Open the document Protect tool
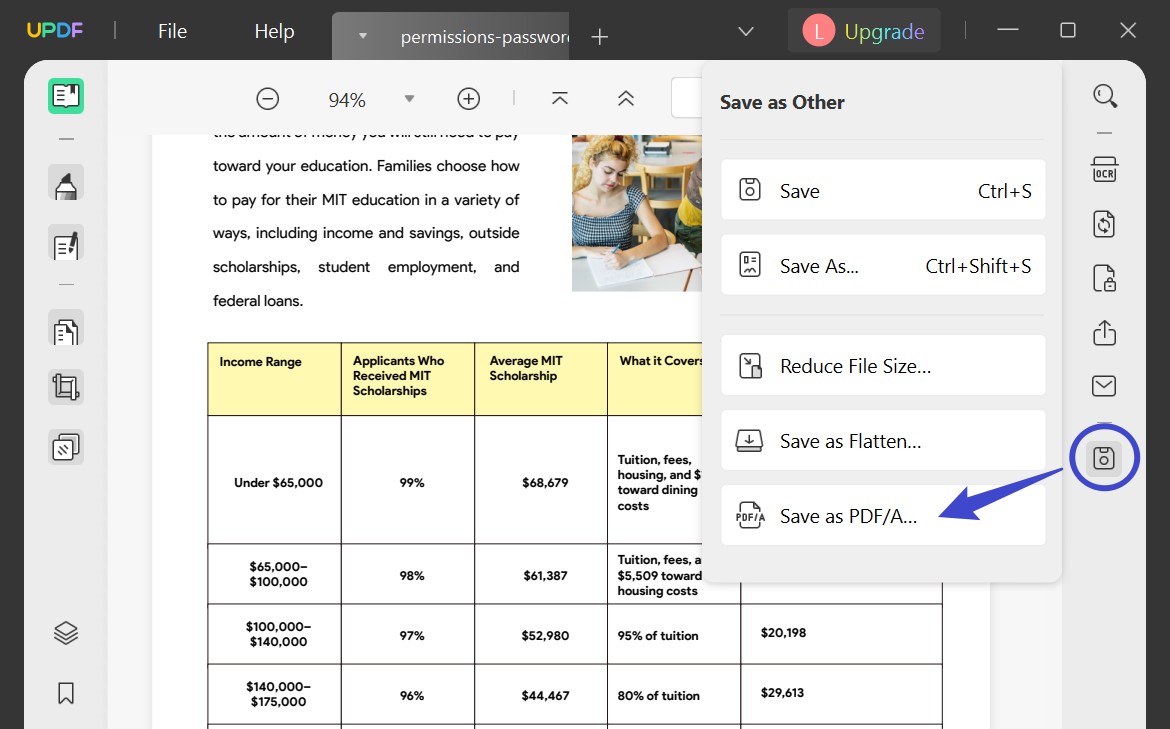The height and width of the screenshot is (729, 1170). pyautogui.click(x=1104, y=278)
